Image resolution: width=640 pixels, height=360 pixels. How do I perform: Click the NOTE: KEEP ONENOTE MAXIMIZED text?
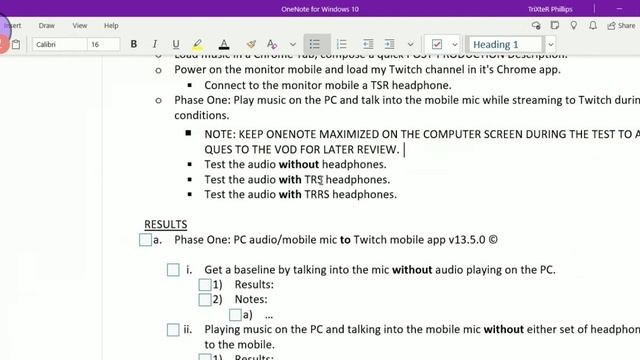point(422,142)
